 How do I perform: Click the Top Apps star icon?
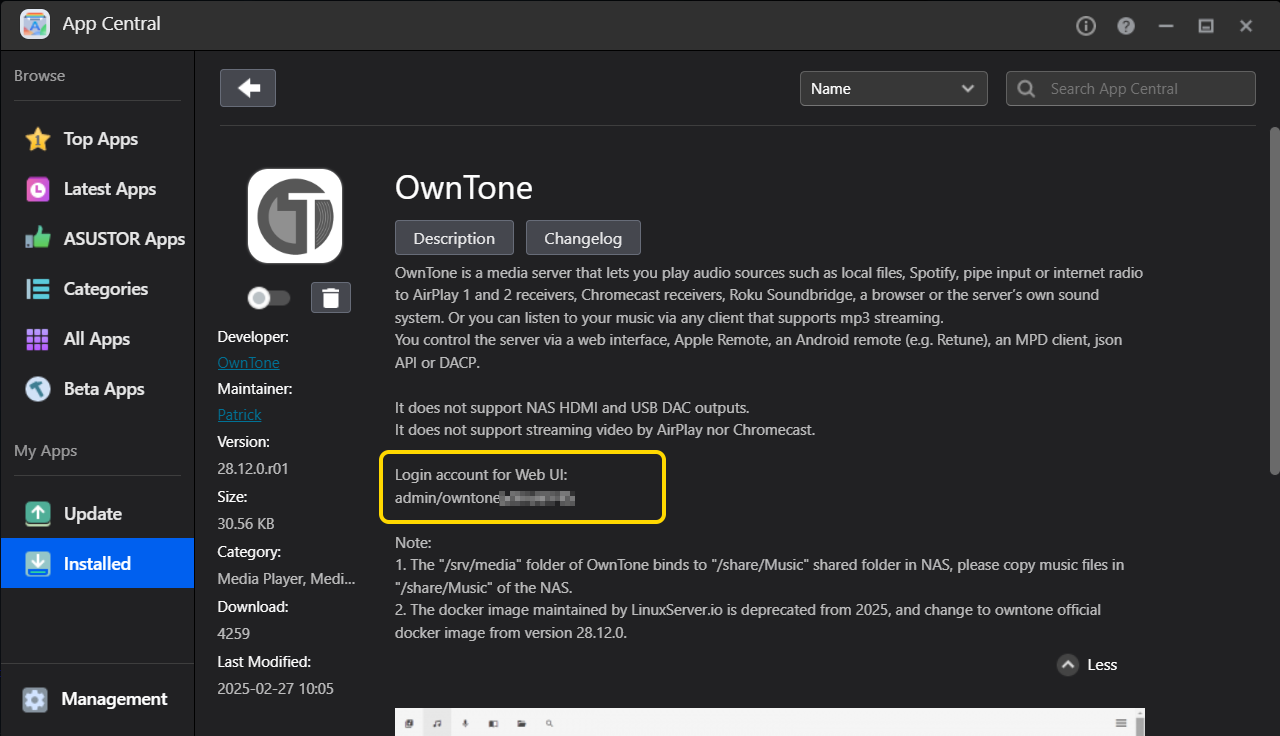click(x=38, y=139)
